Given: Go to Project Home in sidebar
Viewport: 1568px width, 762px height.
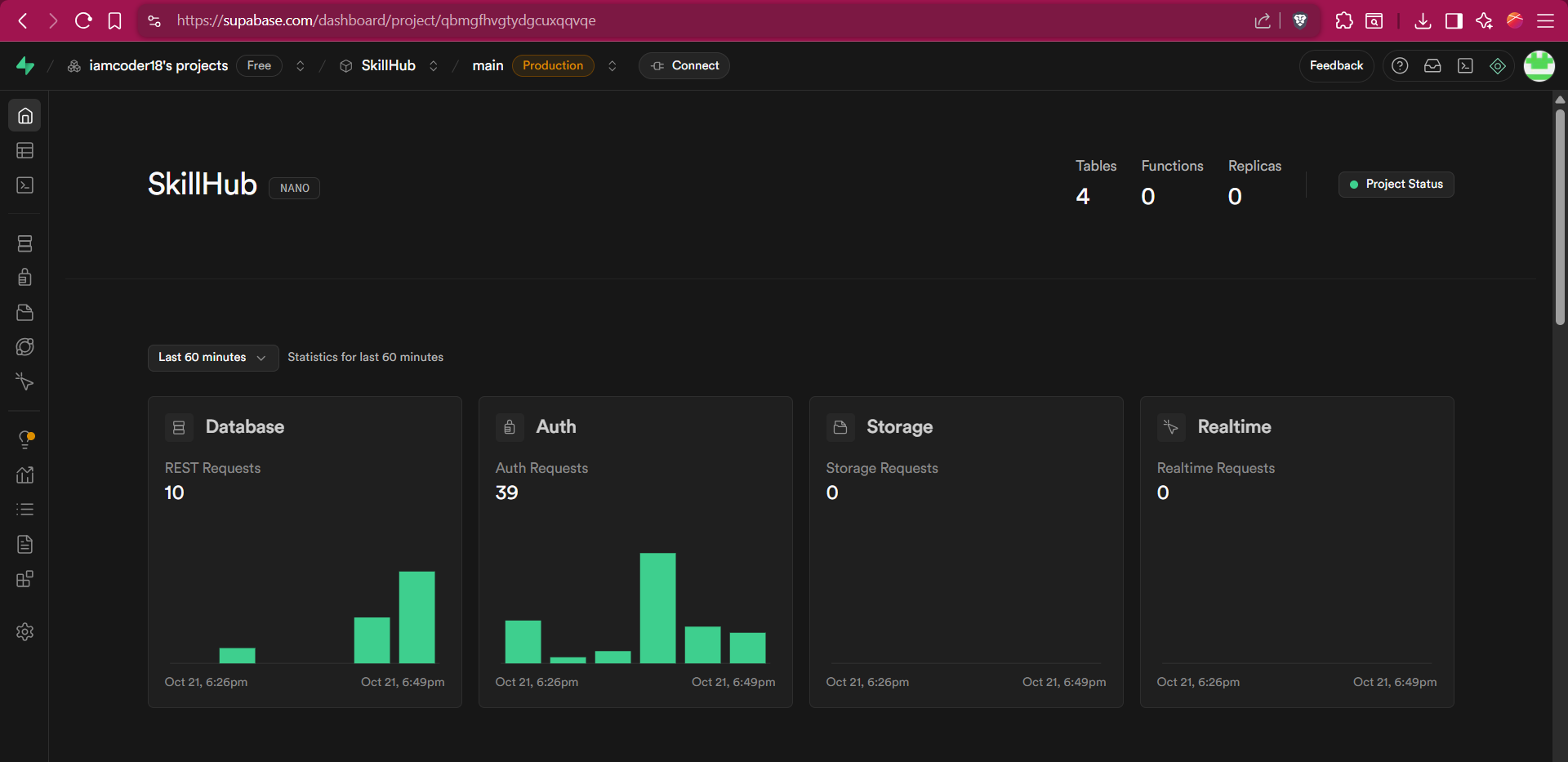Looking at the screenshot, I should 25,116.
